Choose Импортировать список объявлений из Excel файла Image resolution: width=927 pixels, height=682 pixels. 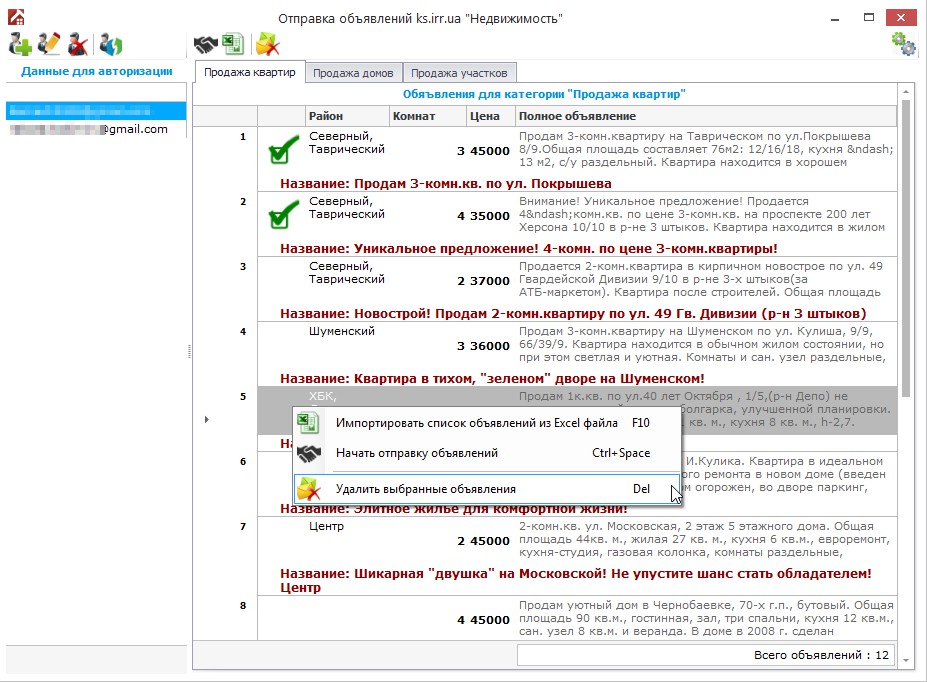pyautogui.click(x=487, y=423)
